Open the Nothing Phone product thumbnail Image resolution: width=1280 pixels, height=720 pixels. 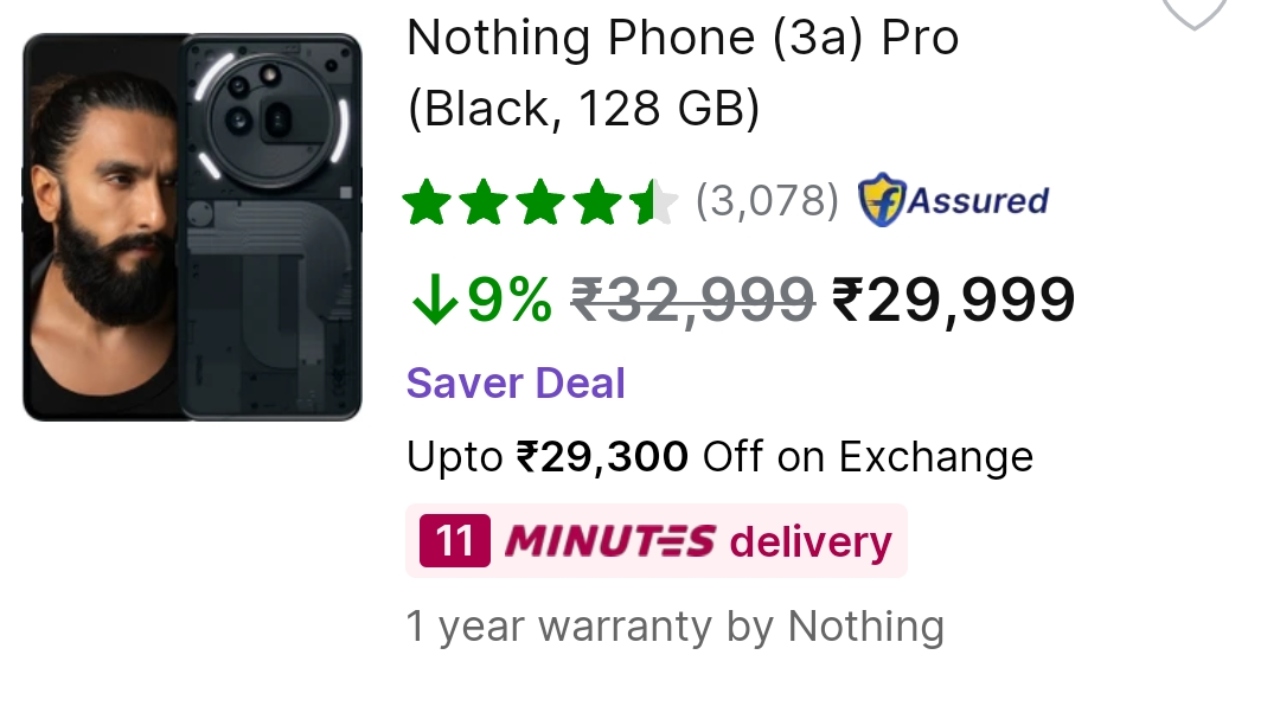click(x=192, y=227)
